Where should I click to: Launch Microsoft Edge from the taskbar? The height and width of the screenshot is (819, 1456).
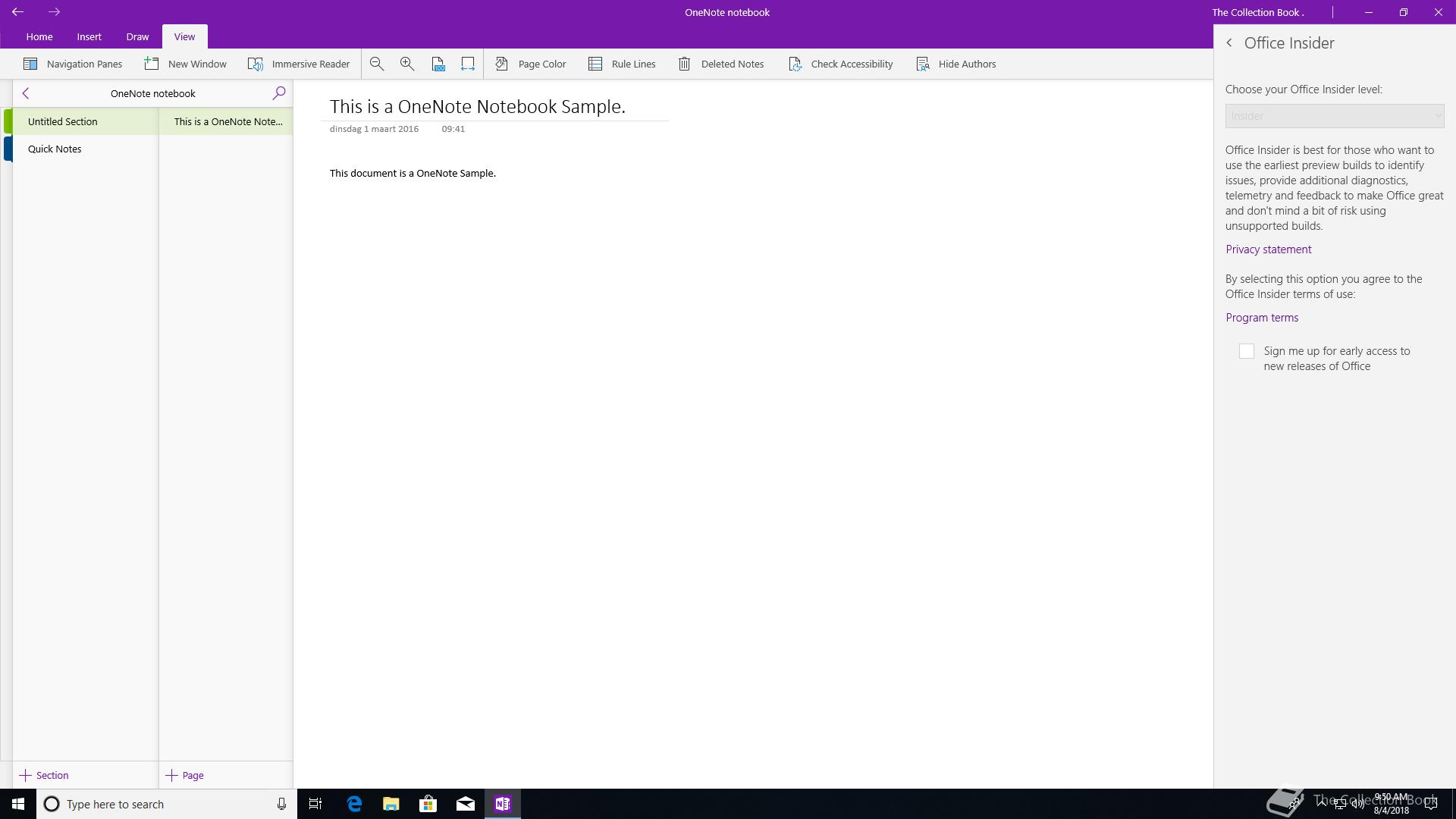tap(354, 804)
